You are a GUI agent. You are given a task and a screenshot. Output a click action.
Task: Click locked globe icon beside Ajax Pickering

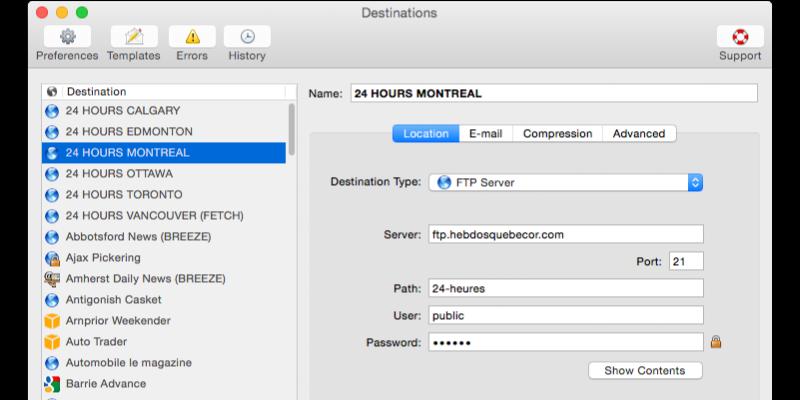(x=52, y=258)
